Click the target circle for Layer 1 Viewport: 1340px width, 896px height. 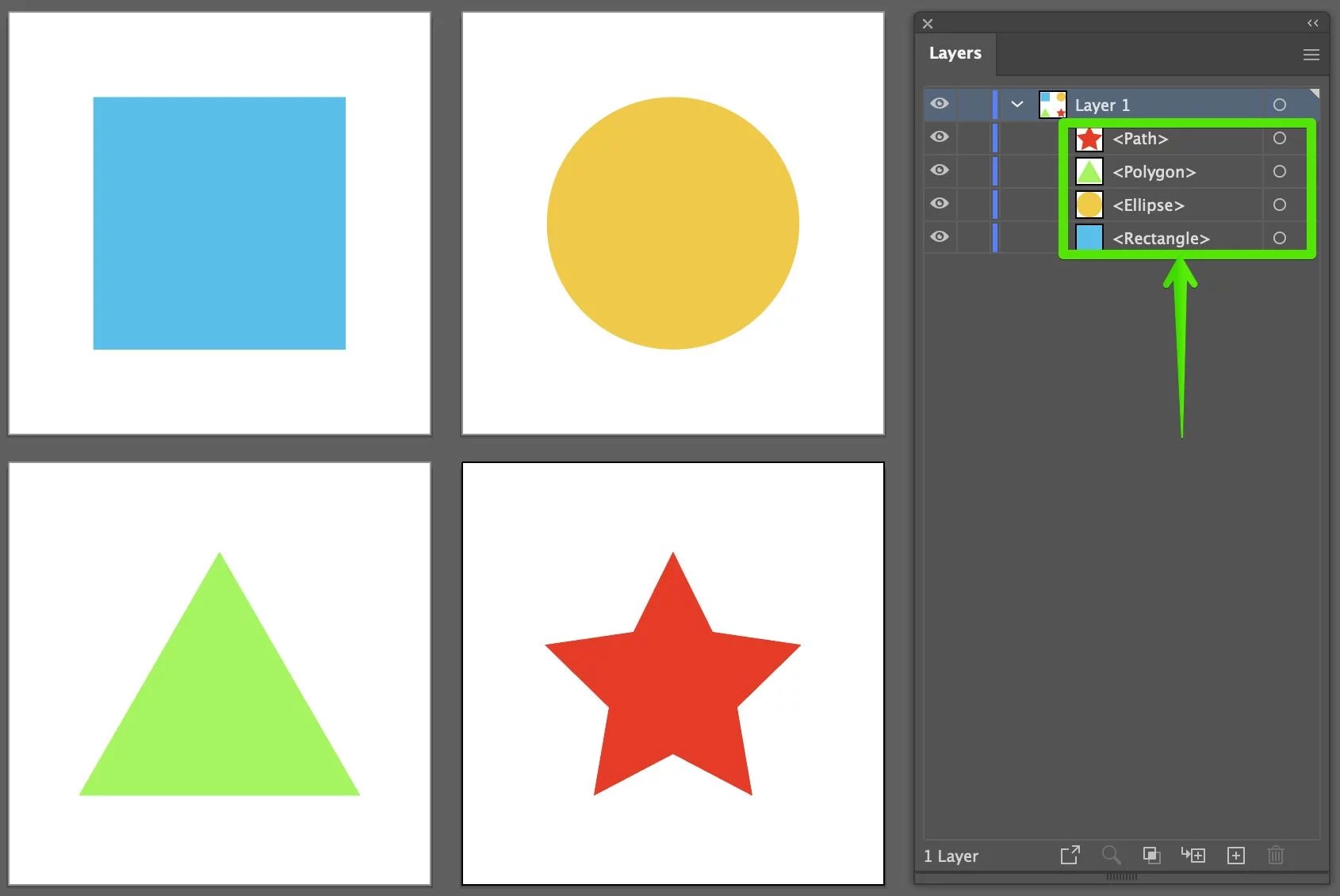pyautogui.click(x=1278, y=104)
